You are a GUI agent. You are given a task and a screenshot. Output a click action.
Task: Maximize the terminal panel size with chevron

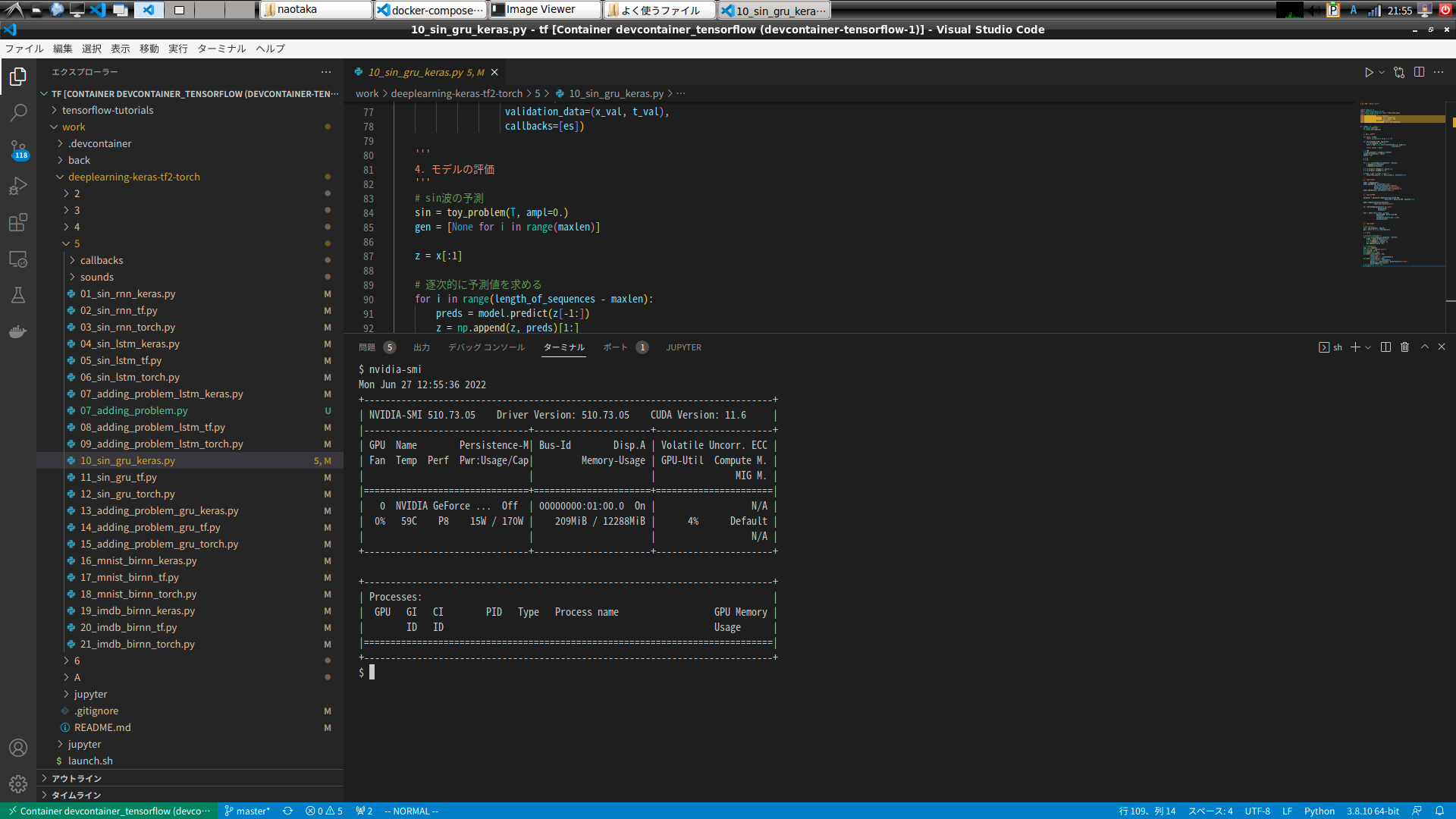click(1425, 347)
